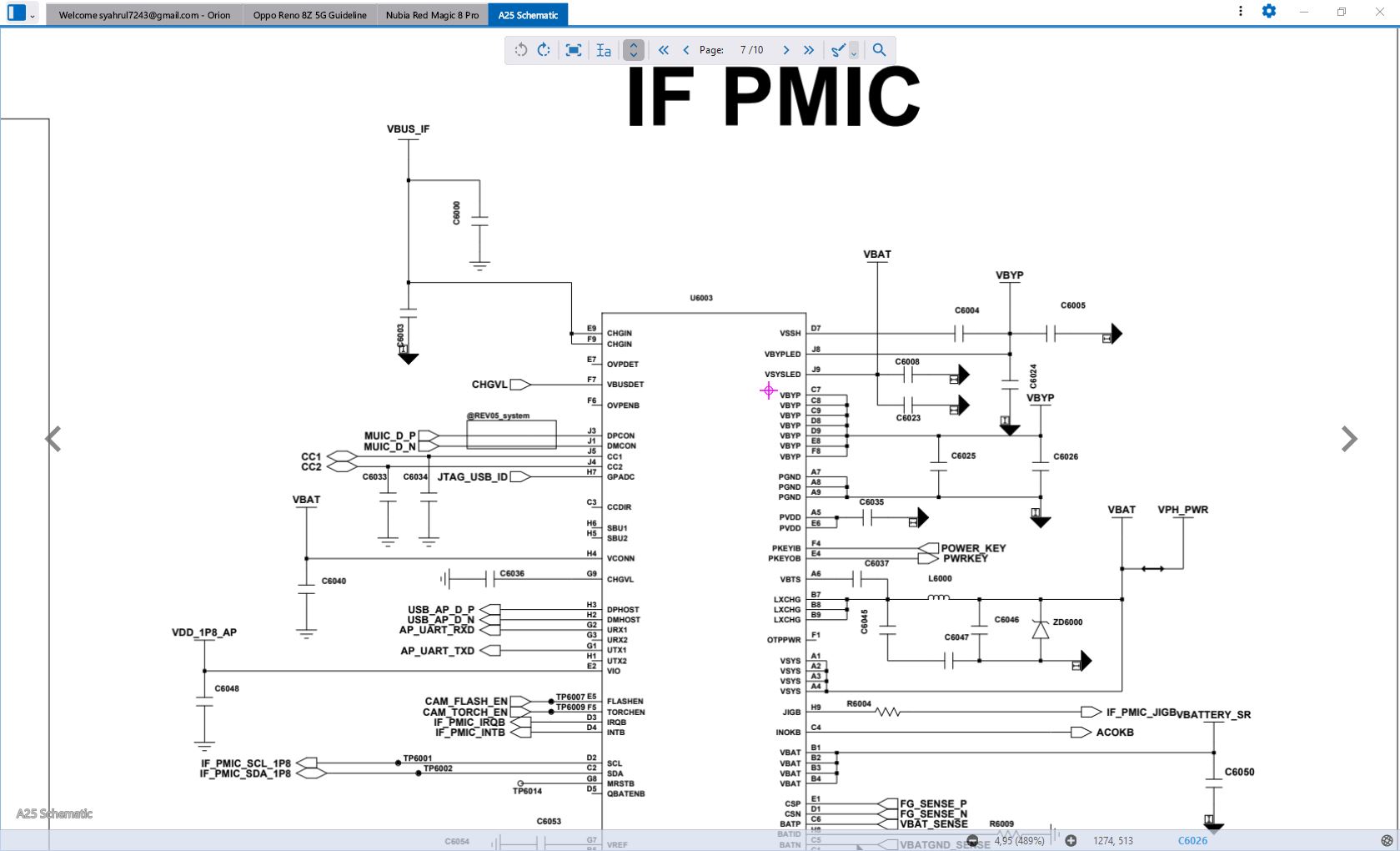Click the VDD_1P8_AP net label
This screenshot has height=851, width=1400.
[204, 632]
